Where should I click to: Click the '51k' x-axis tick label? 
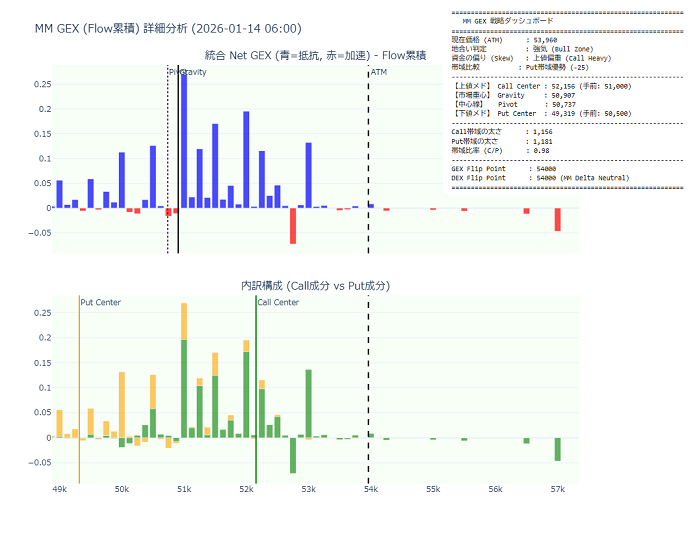pos(184,489)
